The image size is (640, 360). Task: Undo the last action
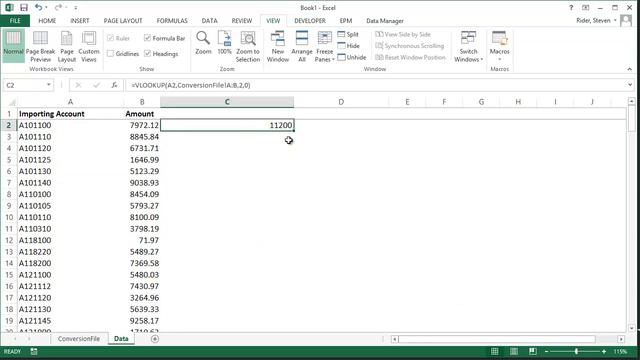click(x=38, y=7)
